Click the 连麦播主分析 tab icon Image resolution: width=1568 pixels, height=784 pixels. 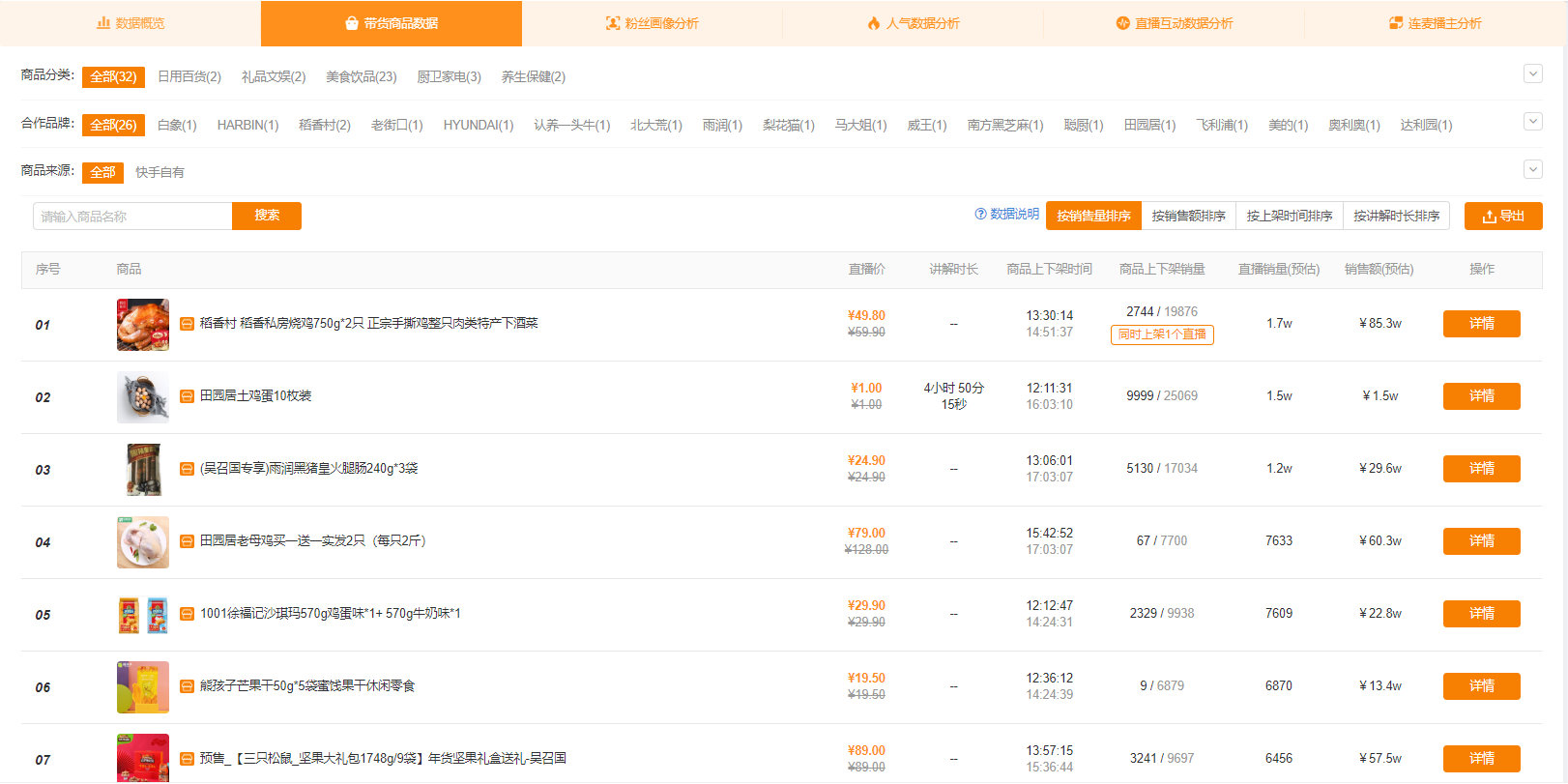coord(1396,23)
